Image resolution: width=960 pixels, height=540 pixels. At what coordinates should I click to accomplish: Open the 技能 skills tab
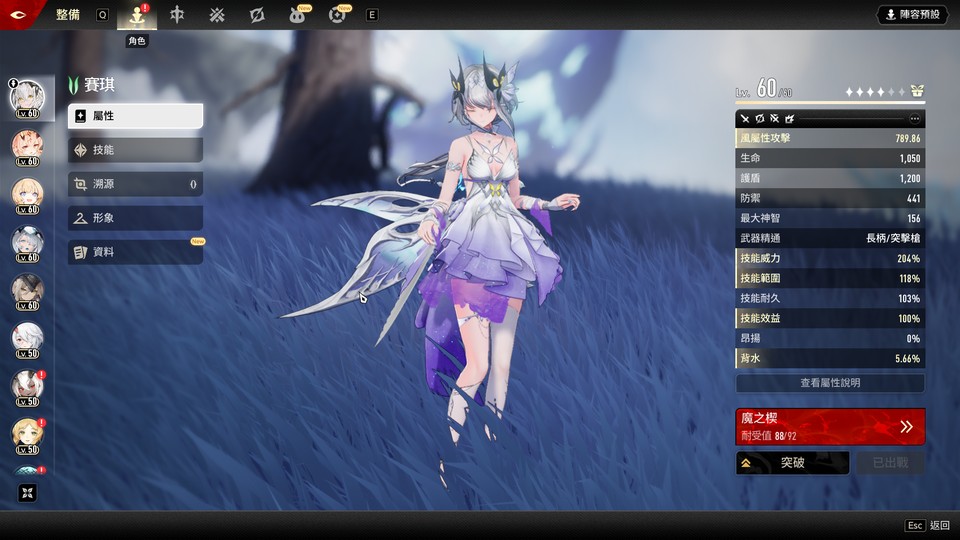pyautogui.click(x=135, y=150)
